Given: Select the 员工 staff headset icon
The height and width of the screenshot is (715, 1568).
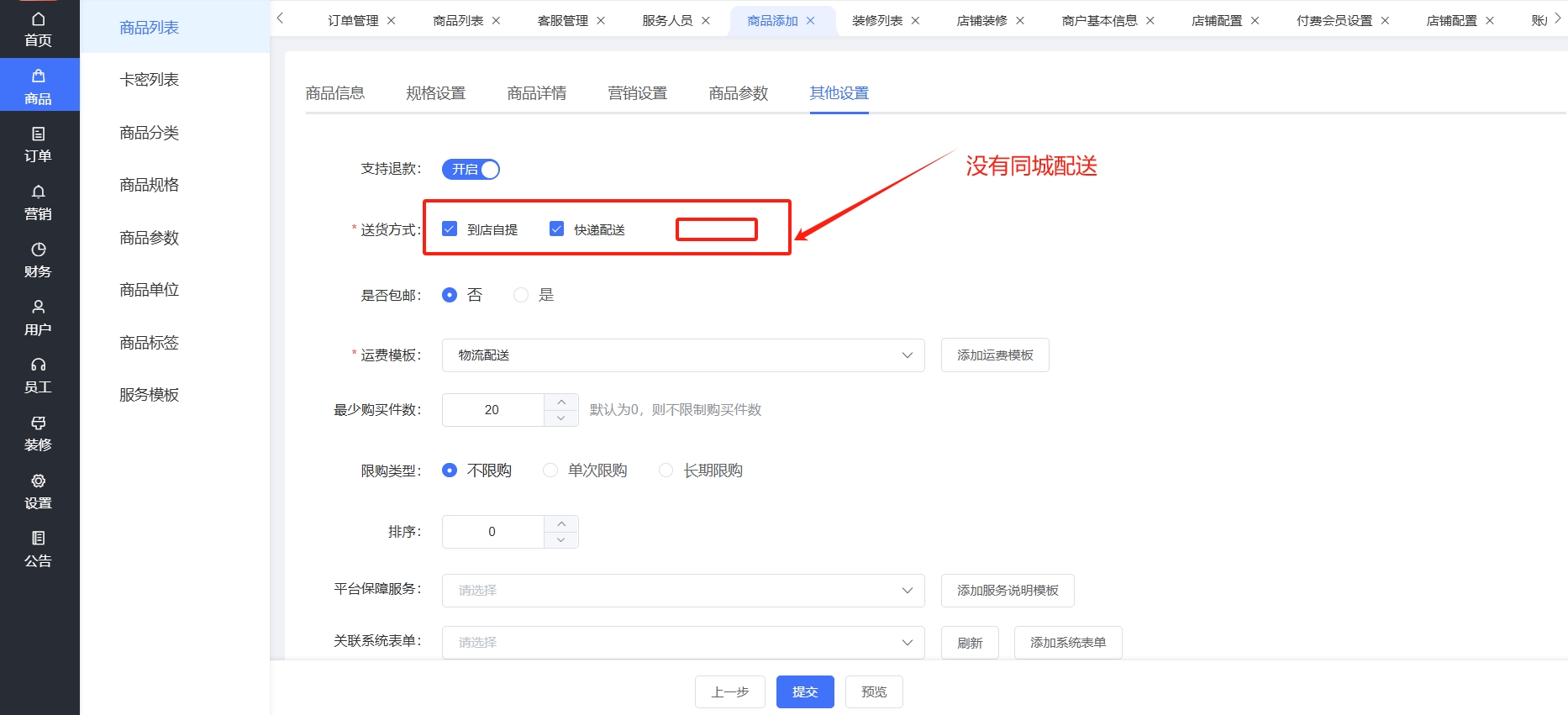Looking at the screenshot, I should click(39, 376).
